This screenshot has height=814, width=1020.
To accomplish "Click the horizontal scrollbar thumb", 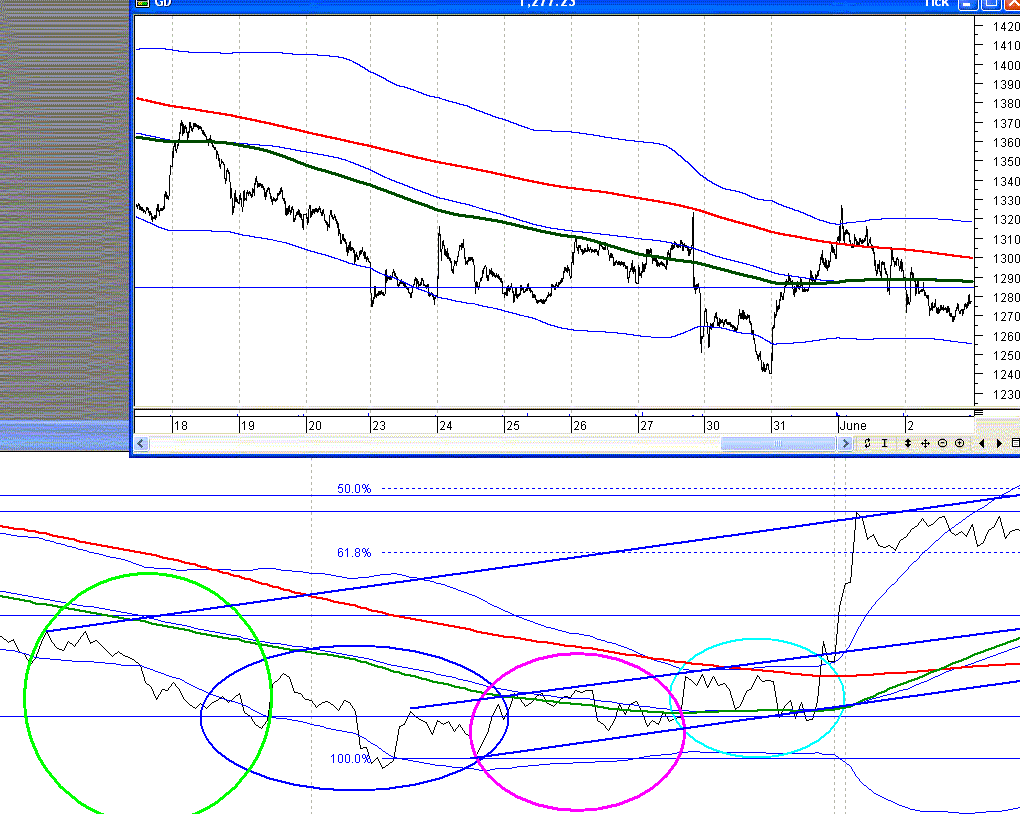I will click(x=778, y=444).
